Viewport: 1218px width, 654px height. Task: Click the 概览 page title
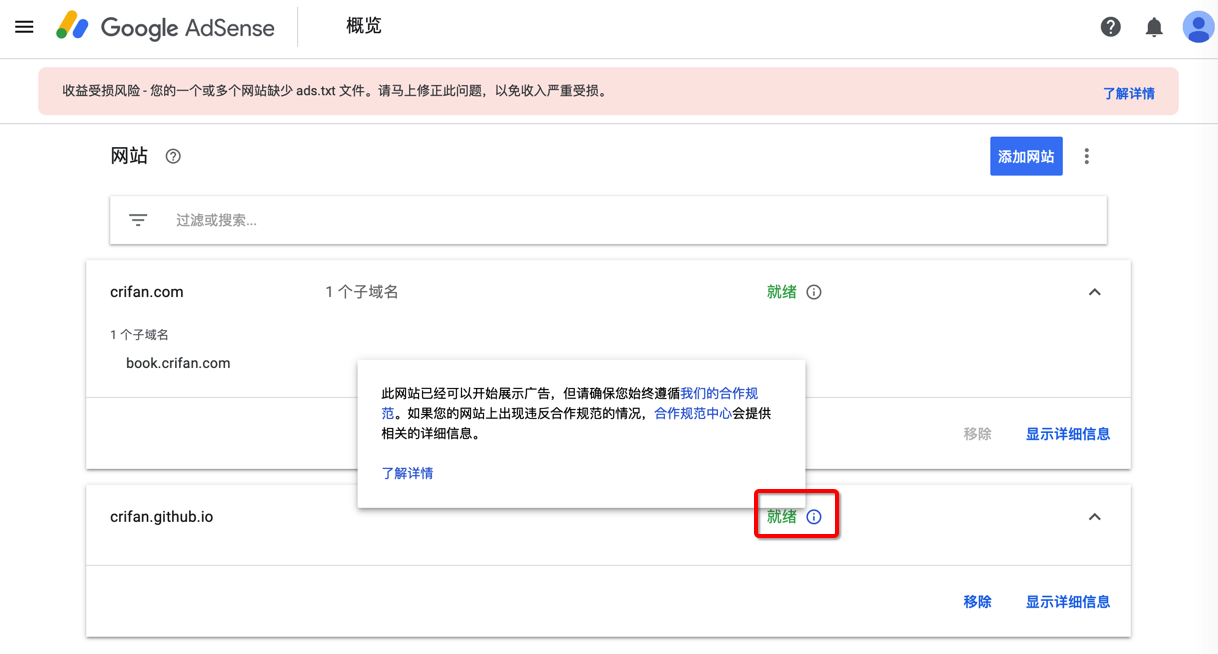pyautogui.click(x=364, y=26)
